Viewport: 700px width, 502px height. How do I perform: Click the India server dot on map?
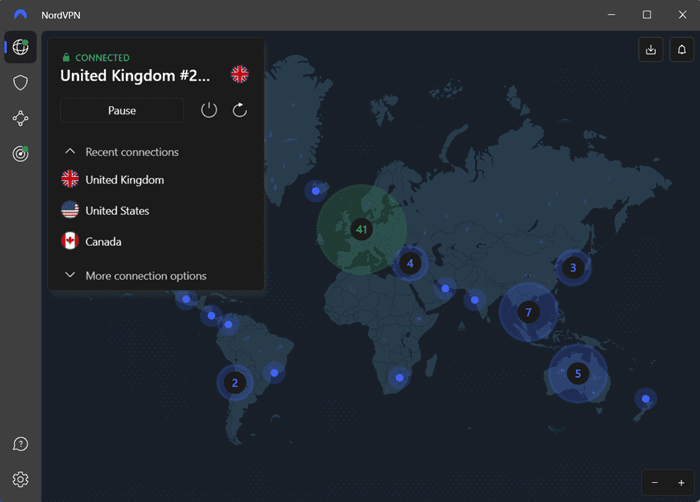point(475,300)
